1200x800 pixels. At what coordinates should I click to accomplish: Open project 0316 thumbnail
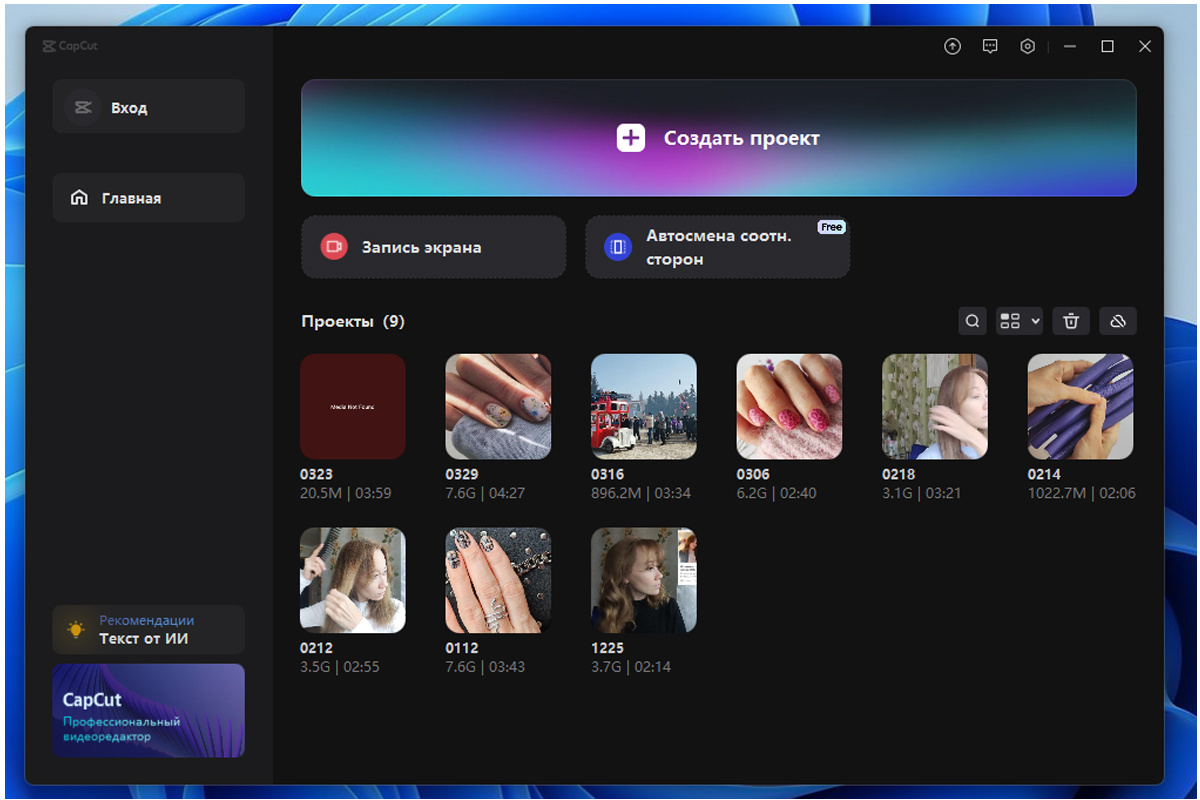[x=644, y=406]
